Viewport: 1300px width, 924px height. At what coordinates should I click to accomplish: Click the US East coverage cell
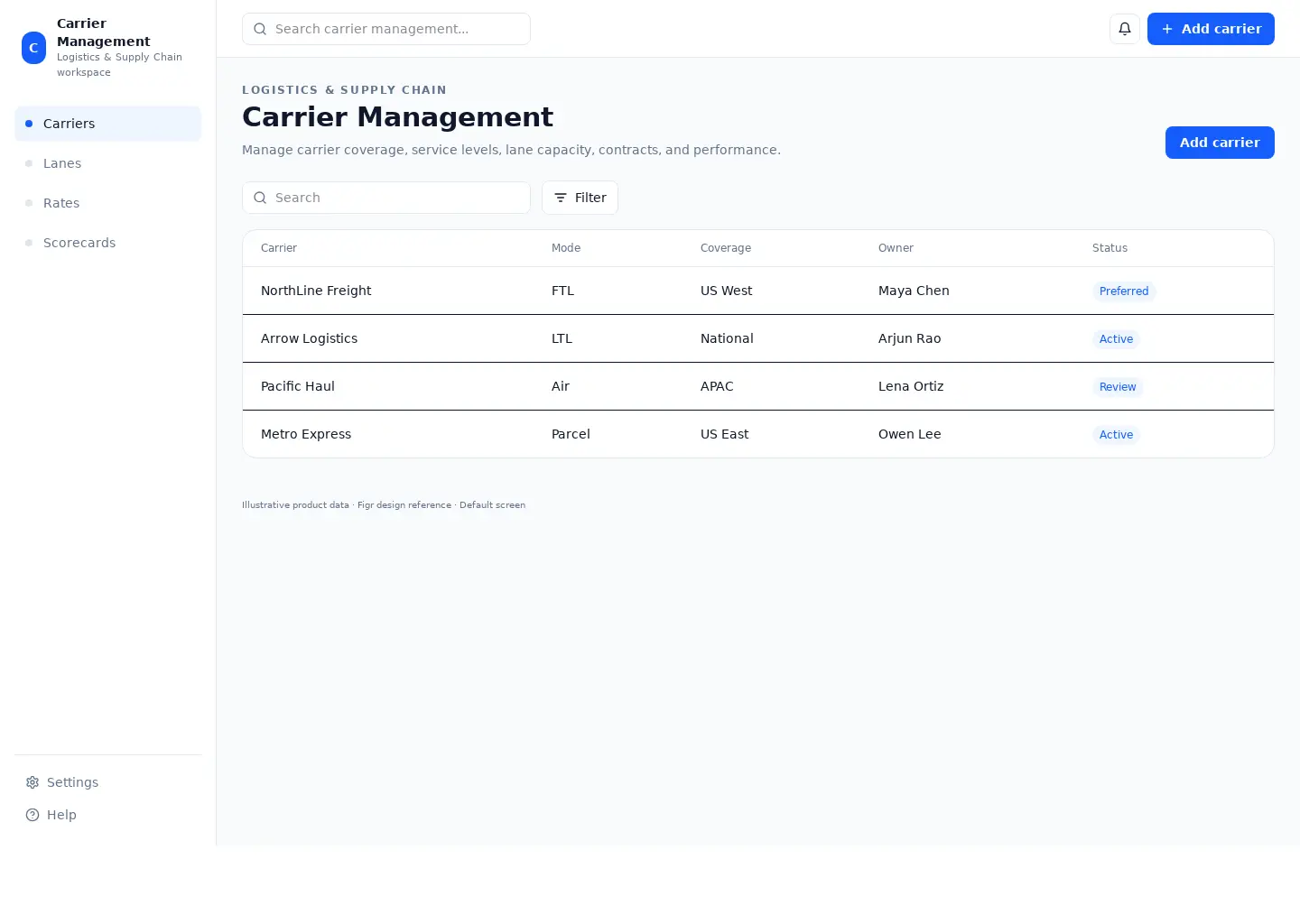click(x=724, y=434)
